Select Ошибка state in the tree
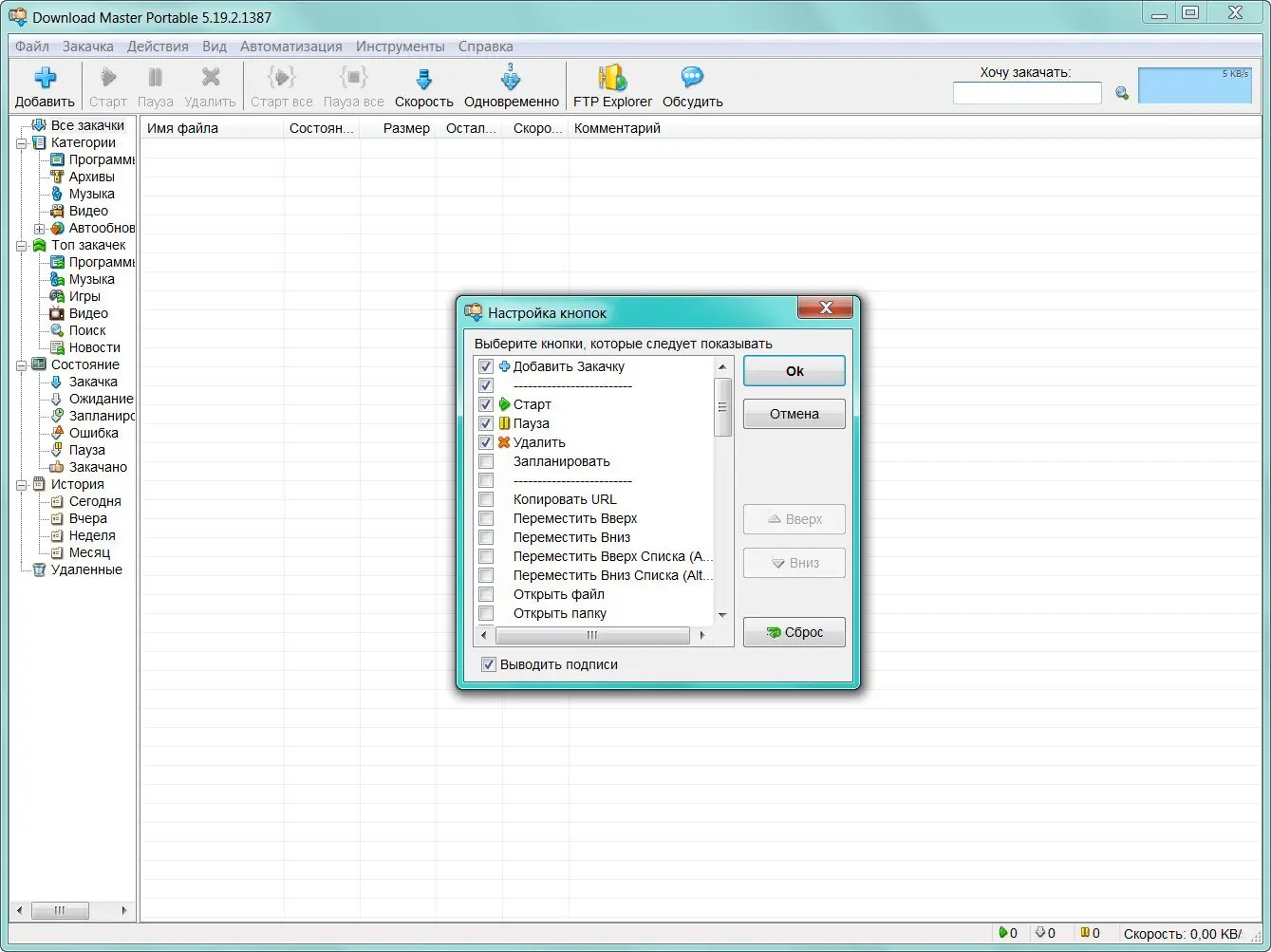Screen dimensions: 1271x952 93,433
